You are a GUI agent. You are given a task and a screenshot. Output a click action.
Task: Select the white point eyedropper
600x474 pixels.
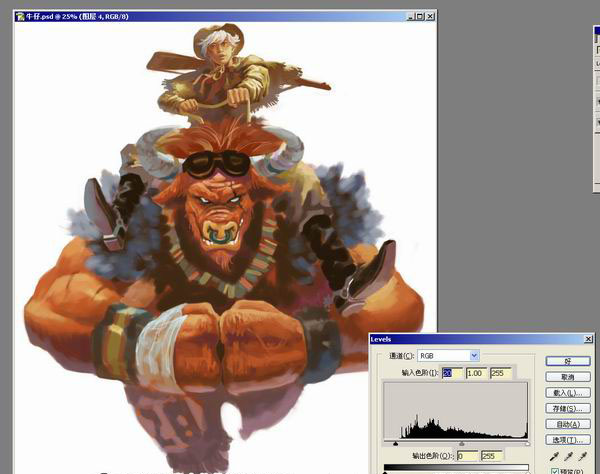583,456
